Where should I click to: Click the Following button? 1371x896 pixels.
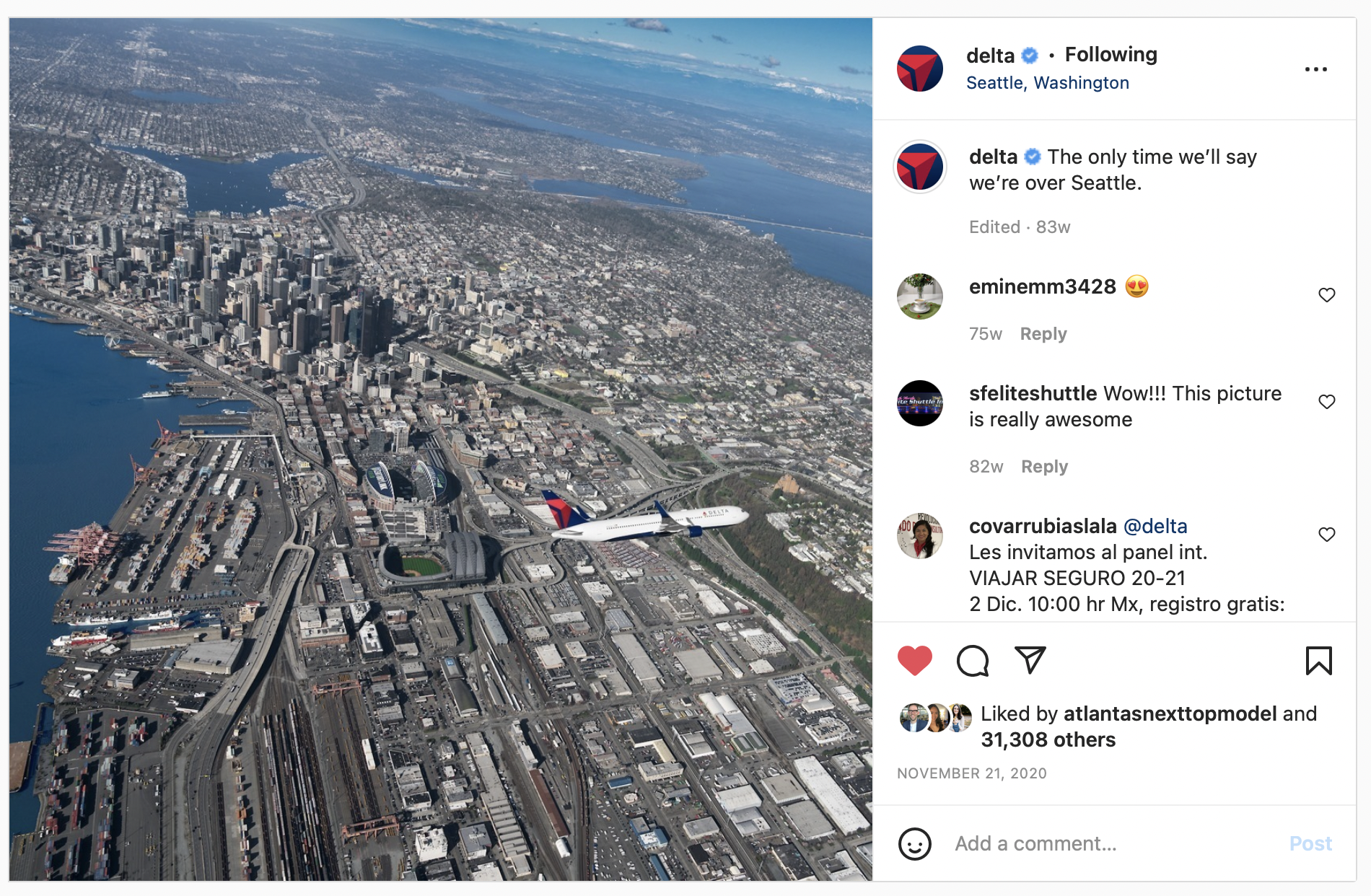point(1111,55)
